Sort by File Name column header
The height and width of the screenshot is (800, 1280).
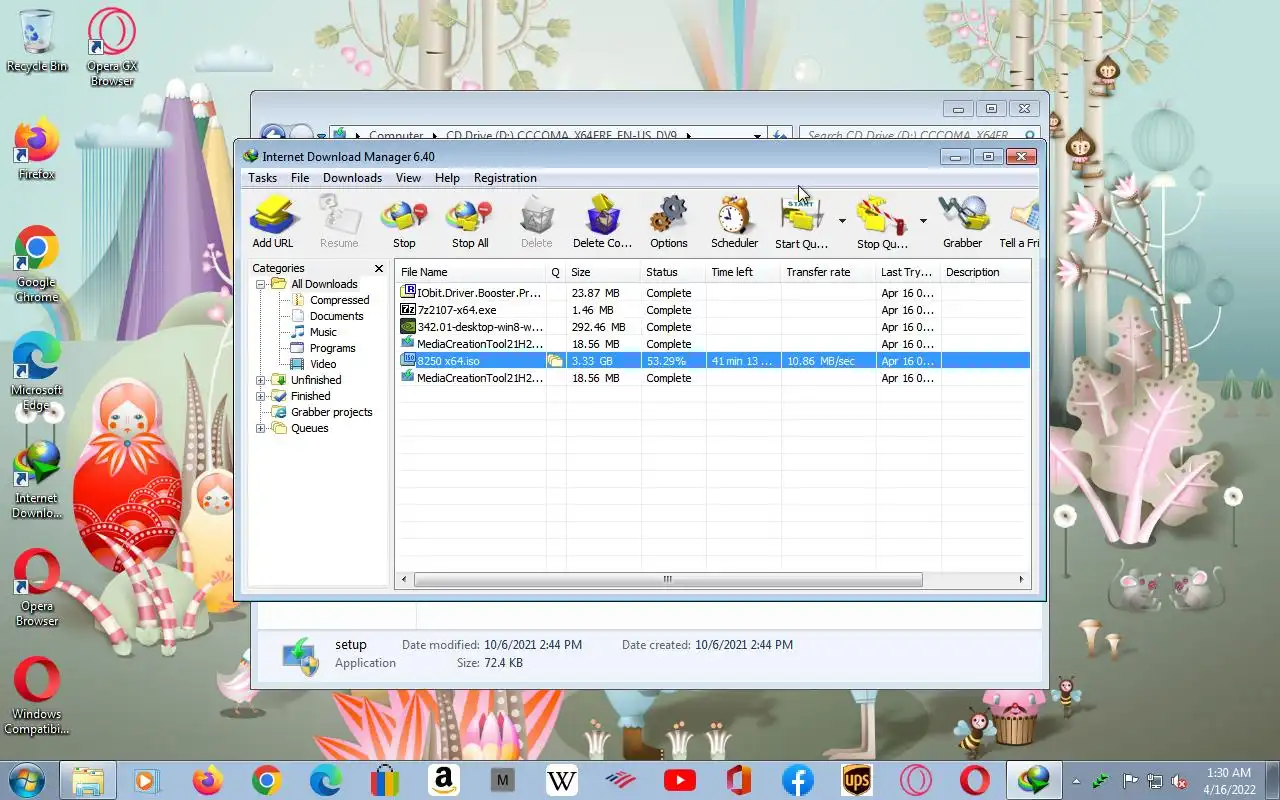[470, 272]
